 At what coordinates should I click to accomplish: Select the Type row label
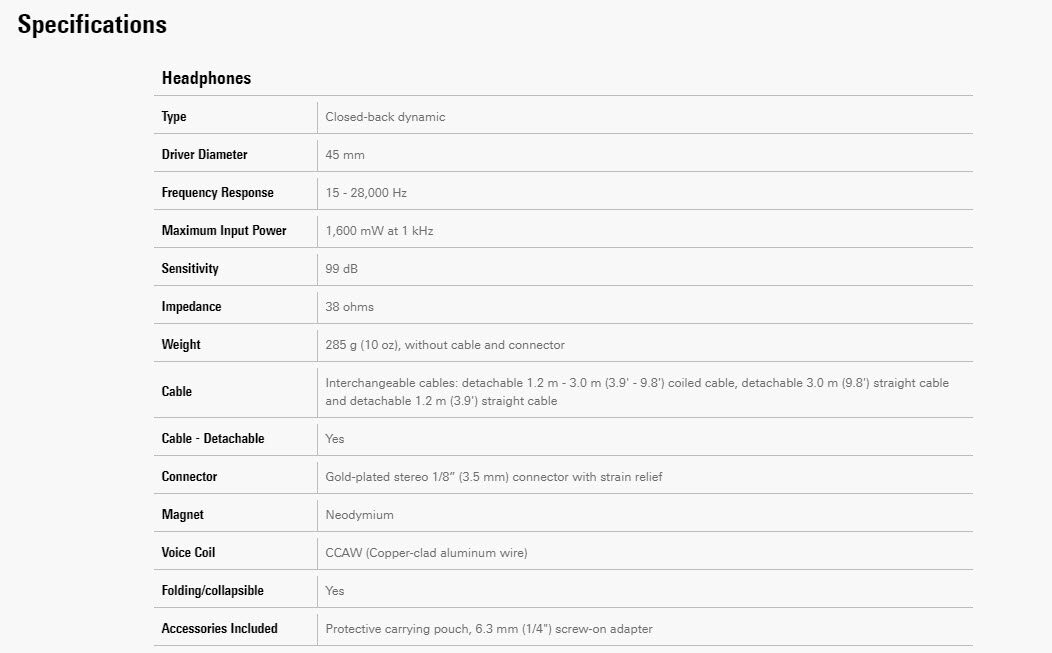click(x=174, y=117)
